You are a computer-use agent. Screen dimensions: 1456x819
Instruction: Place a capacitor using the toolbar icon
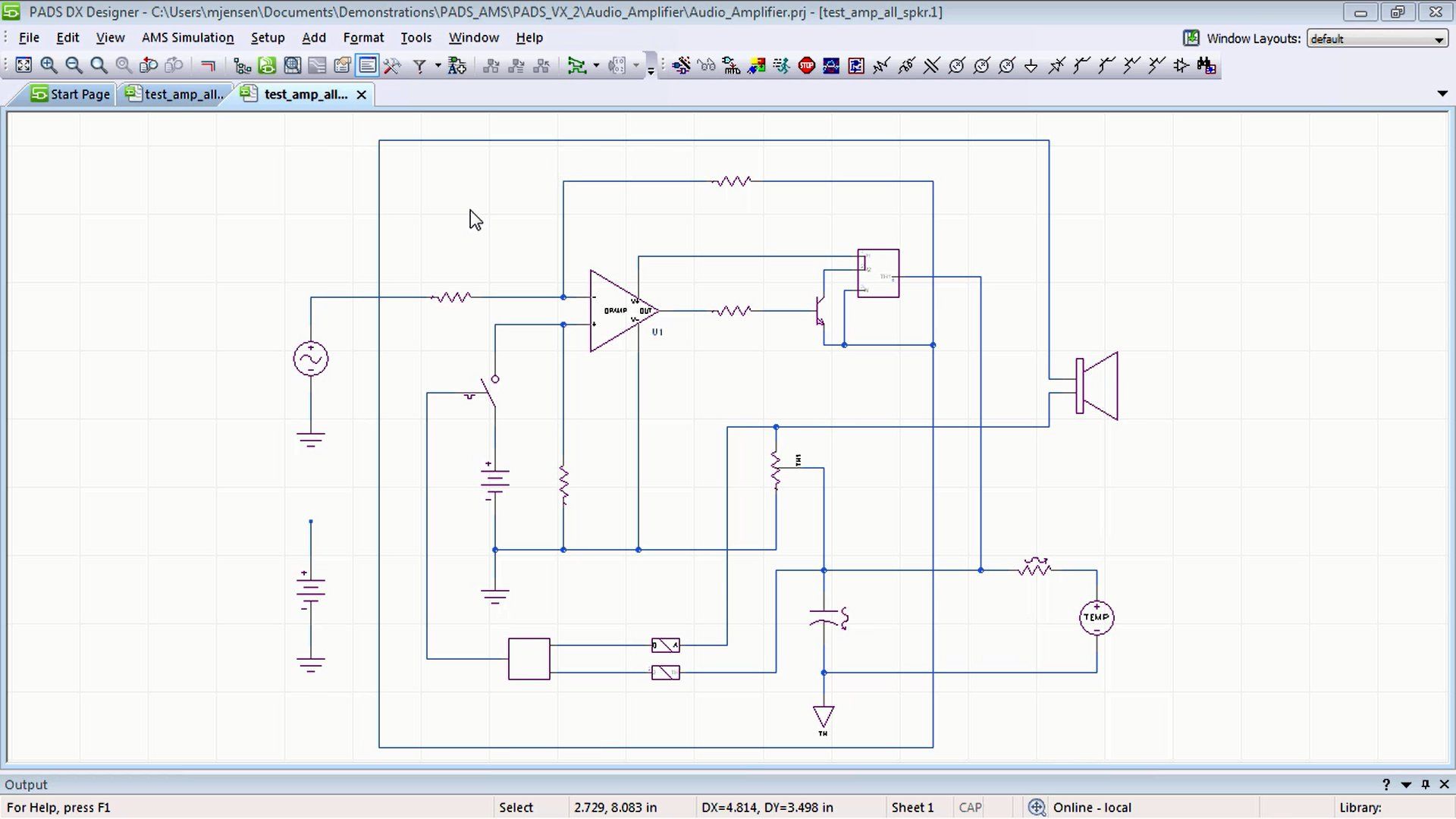(x=931, y=66)
